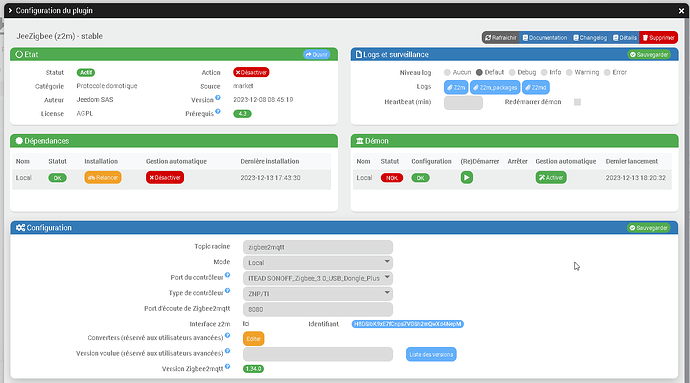Click the Dépendances OK status badge
The width and height of the screenshot is (690, 383).
pyautogui.click(x=57, y=178)
